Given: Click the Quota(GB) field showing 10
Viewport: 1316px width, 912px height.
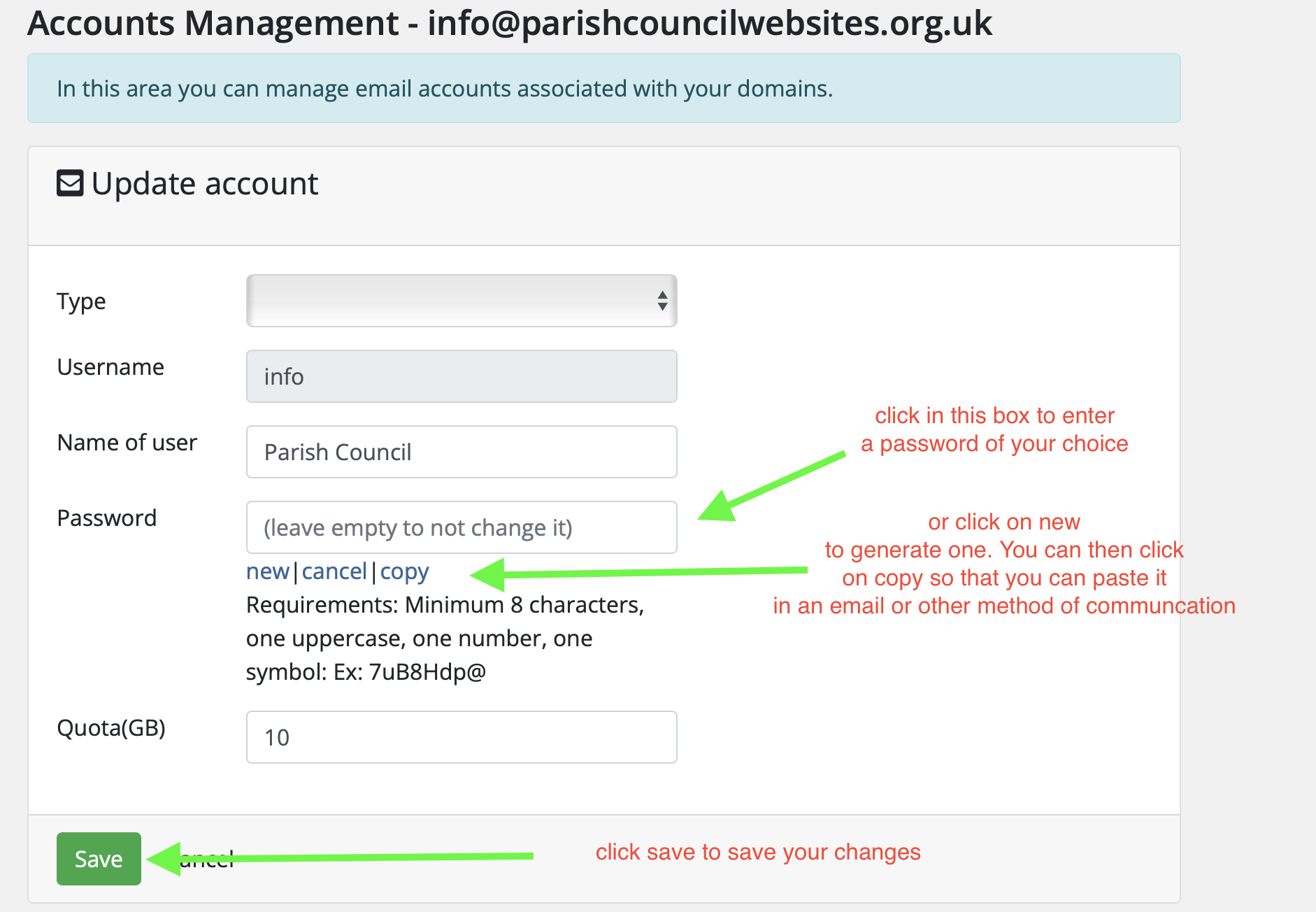Looking at the screenshot, I should (x=462, y=737).
